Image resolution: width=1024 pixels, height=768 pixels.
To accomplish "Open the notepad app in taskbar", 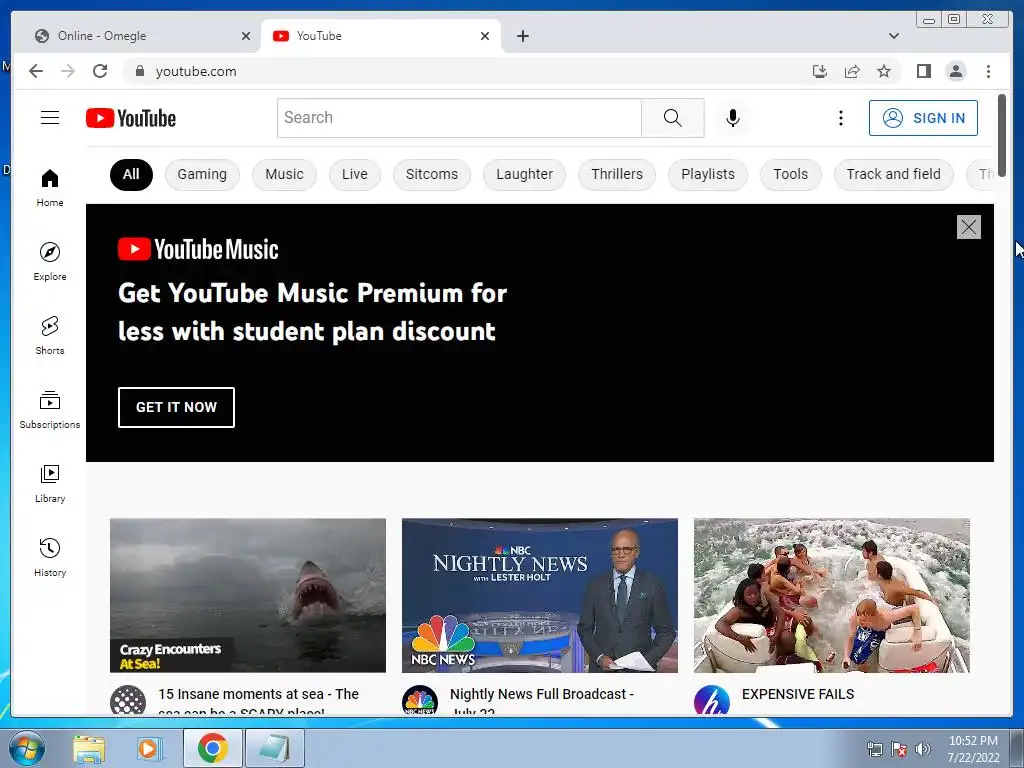I will click(274, 748).
